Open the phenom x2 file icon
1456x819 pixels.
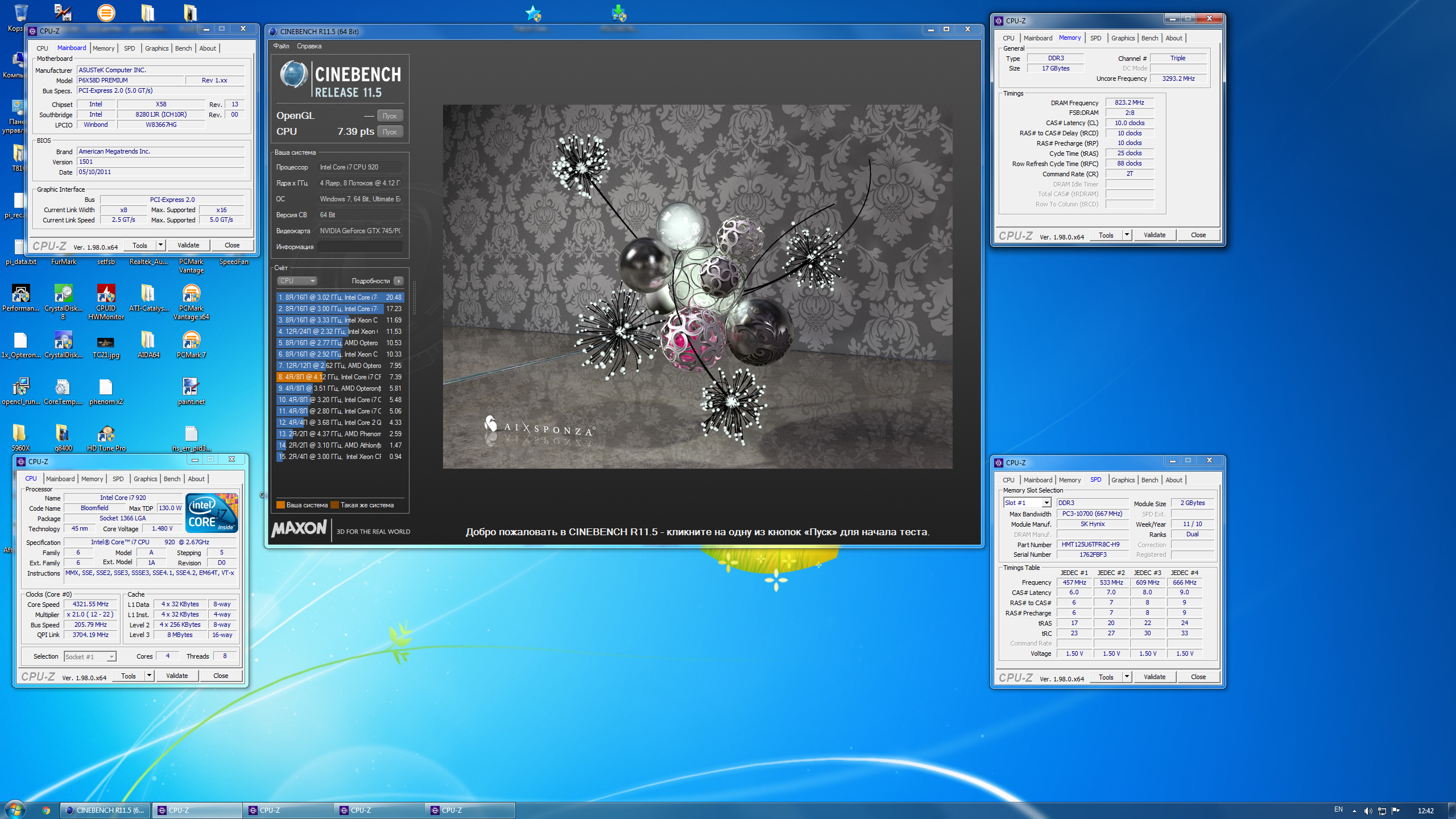coord(106,391)
